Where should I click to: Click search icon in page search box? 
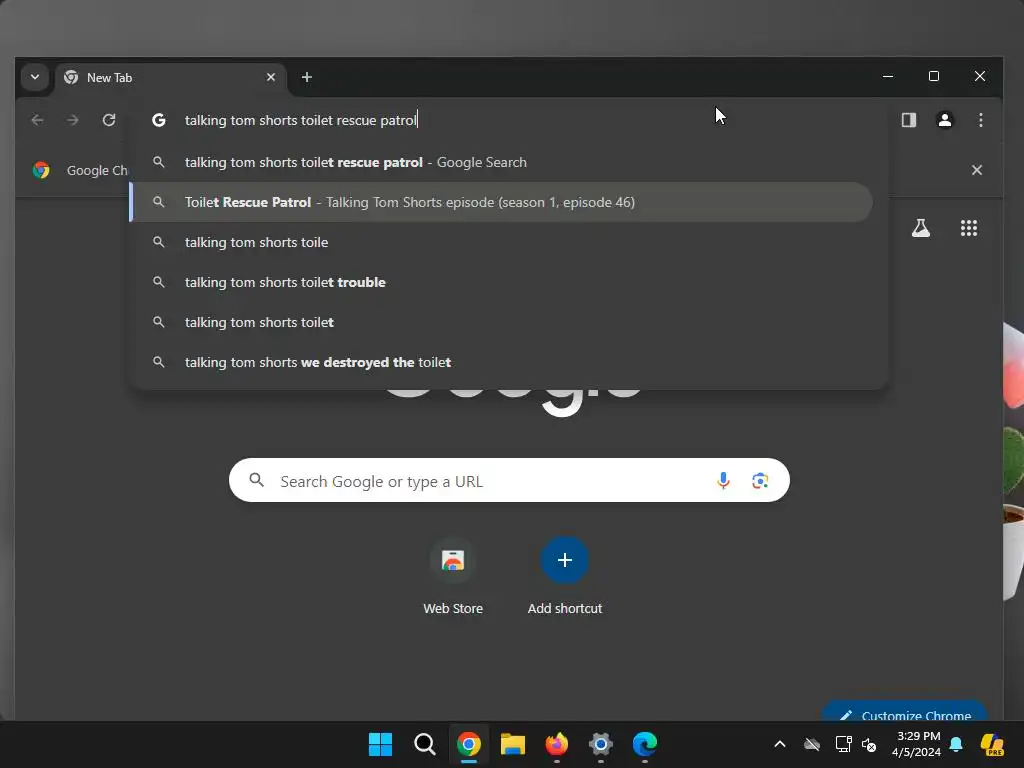(x=257, y=481)
